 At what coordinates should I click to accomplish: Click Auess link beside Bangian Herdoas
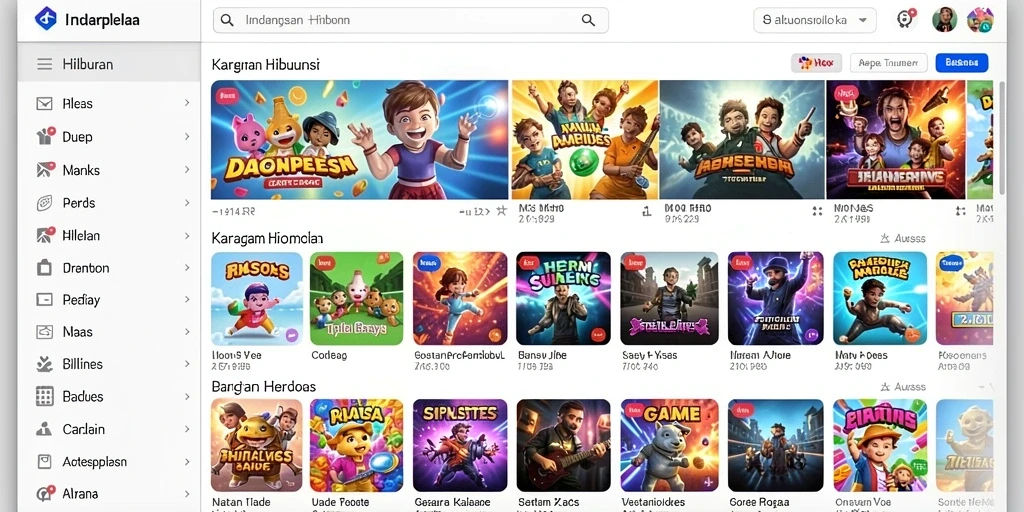pyautogui.click(x=910, y=387)
